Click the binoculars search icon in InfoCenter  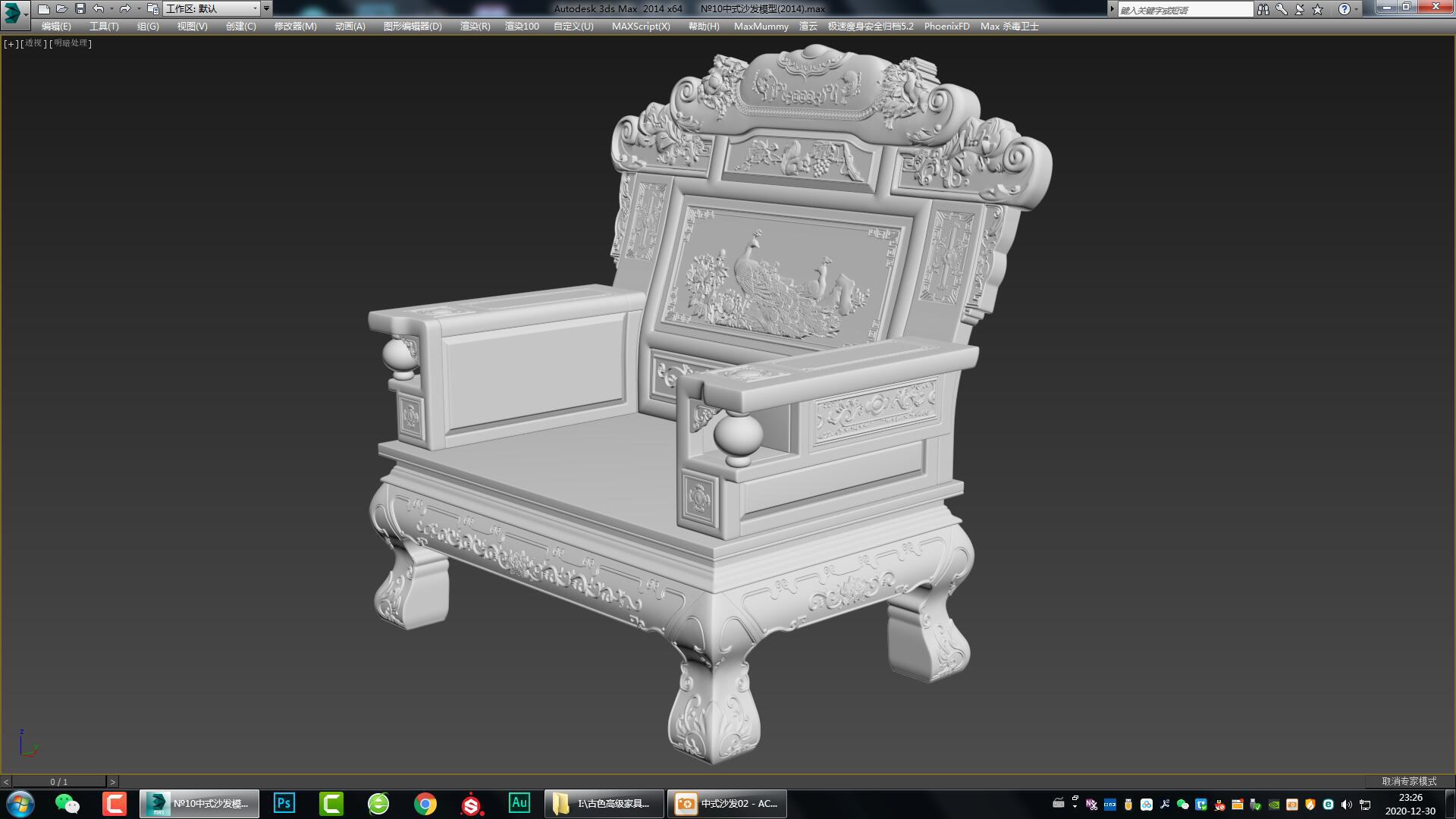[1263, 10]
